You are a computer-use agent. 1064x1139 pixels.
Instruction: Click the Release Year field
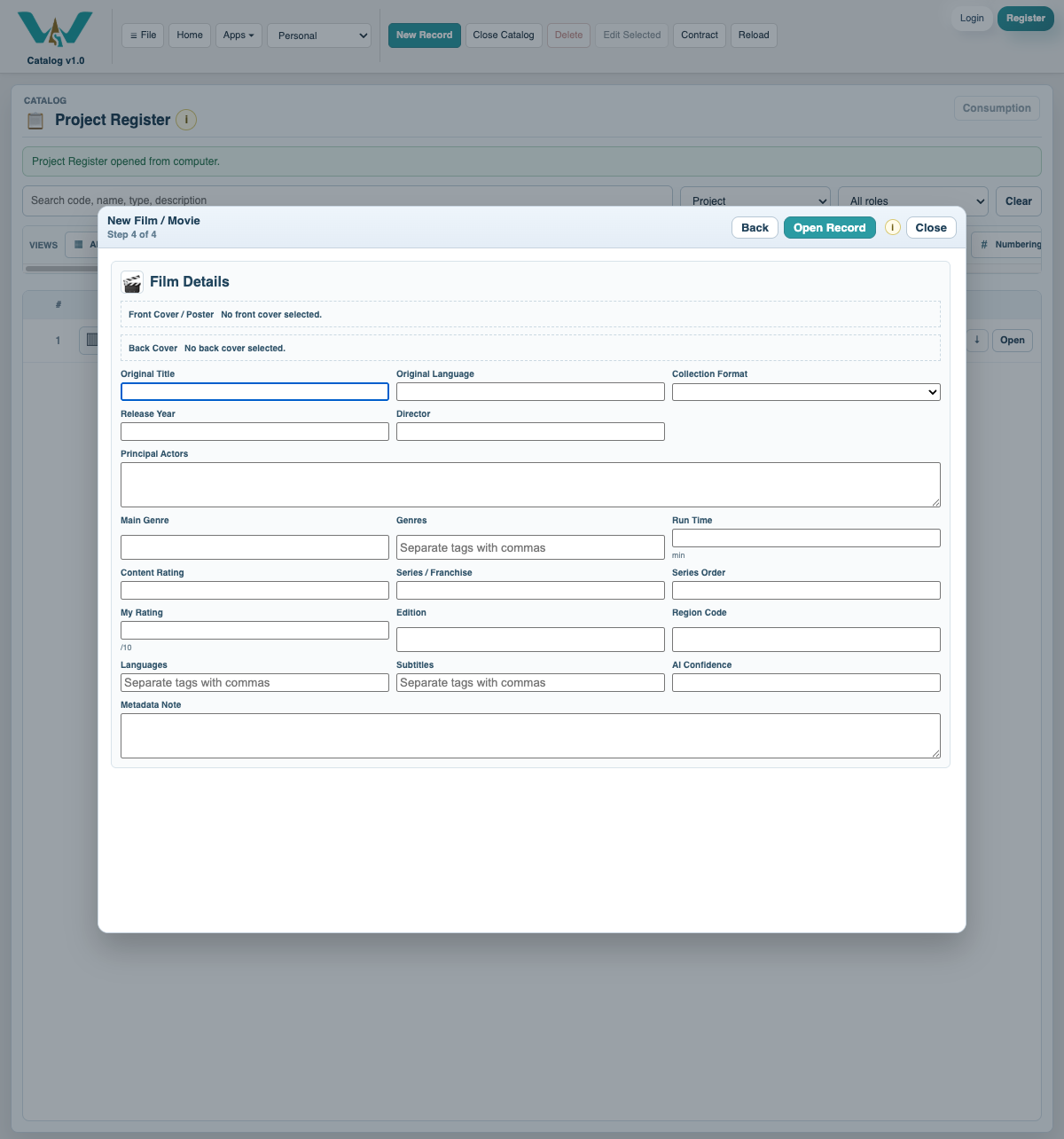[x=254, y=432]
